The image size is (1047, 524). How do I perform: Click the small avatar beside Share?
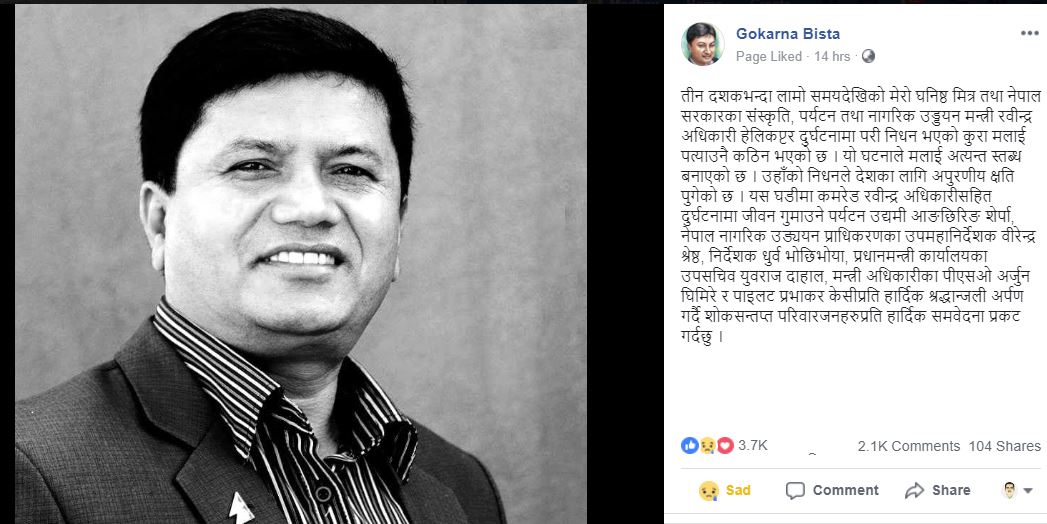(x=1010, y=491)
